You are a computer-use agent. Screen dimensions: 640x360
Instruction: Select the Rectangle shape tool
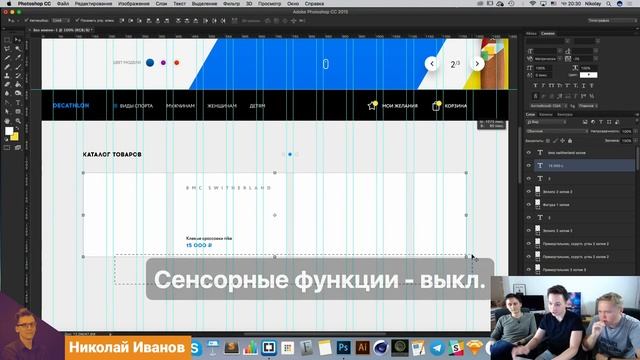(x=18, y=111)
